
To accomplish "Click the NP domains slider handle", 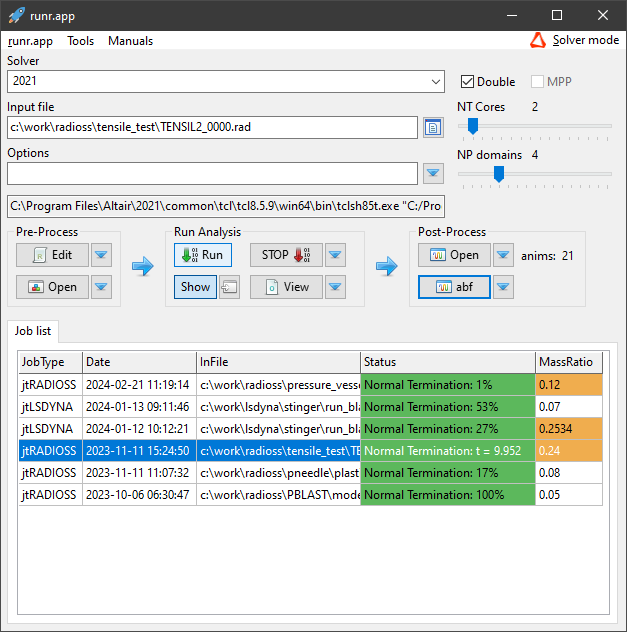I will pos(499,174).
